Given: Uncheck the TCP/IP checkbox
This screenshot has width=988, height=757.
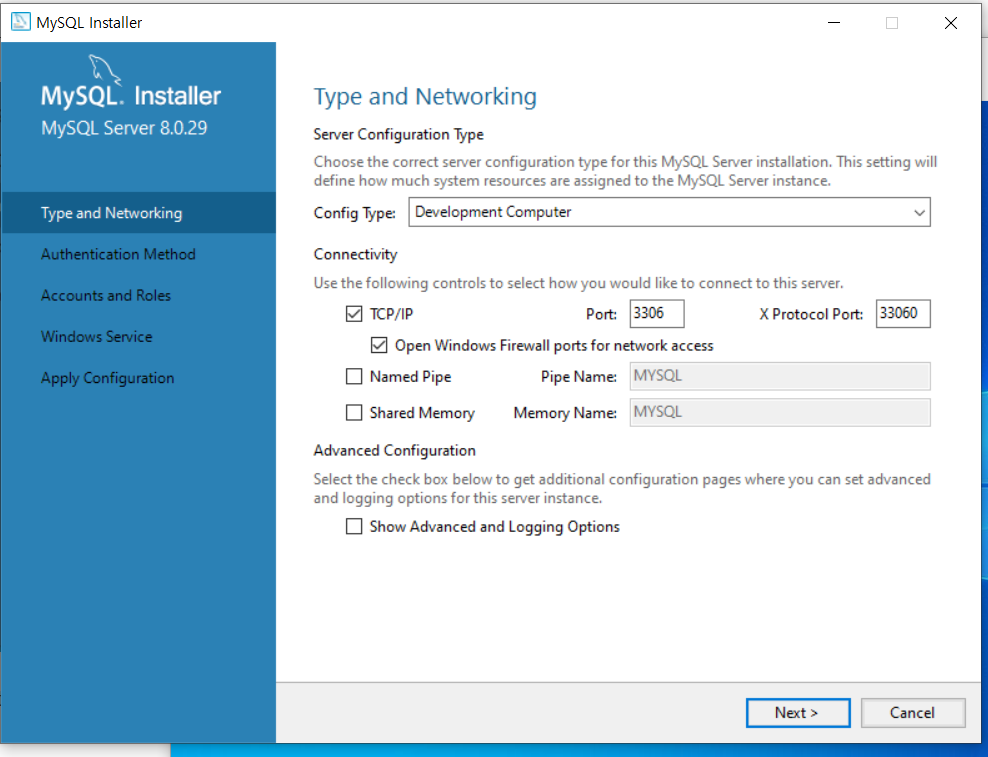Looking at the screenshot, I should (x=354, y=314).
